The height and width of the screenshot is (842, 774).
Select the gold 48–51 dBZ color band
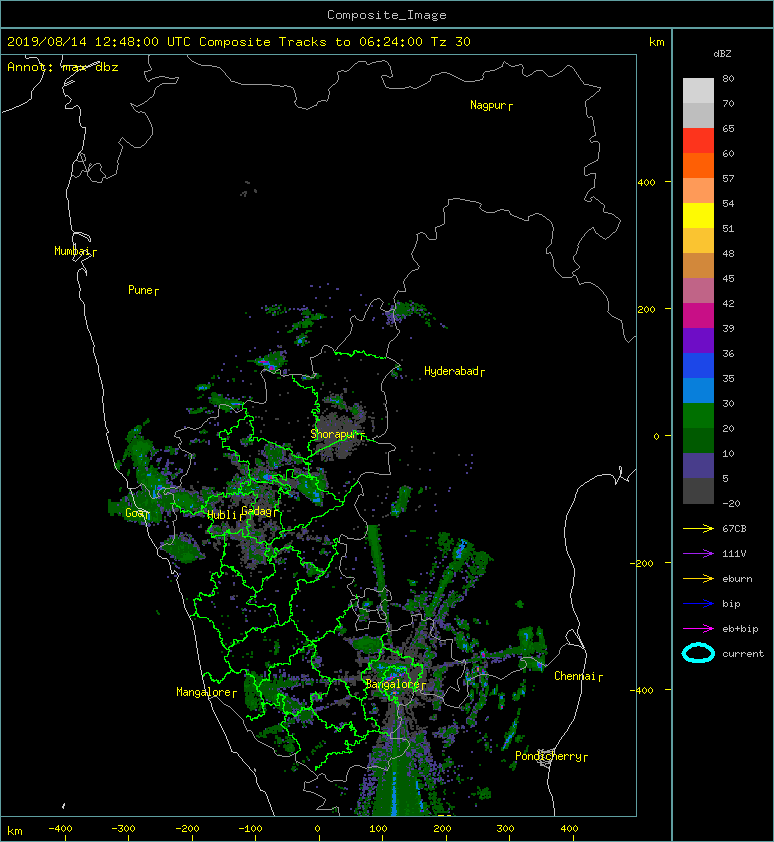click(x=698, y=241)
